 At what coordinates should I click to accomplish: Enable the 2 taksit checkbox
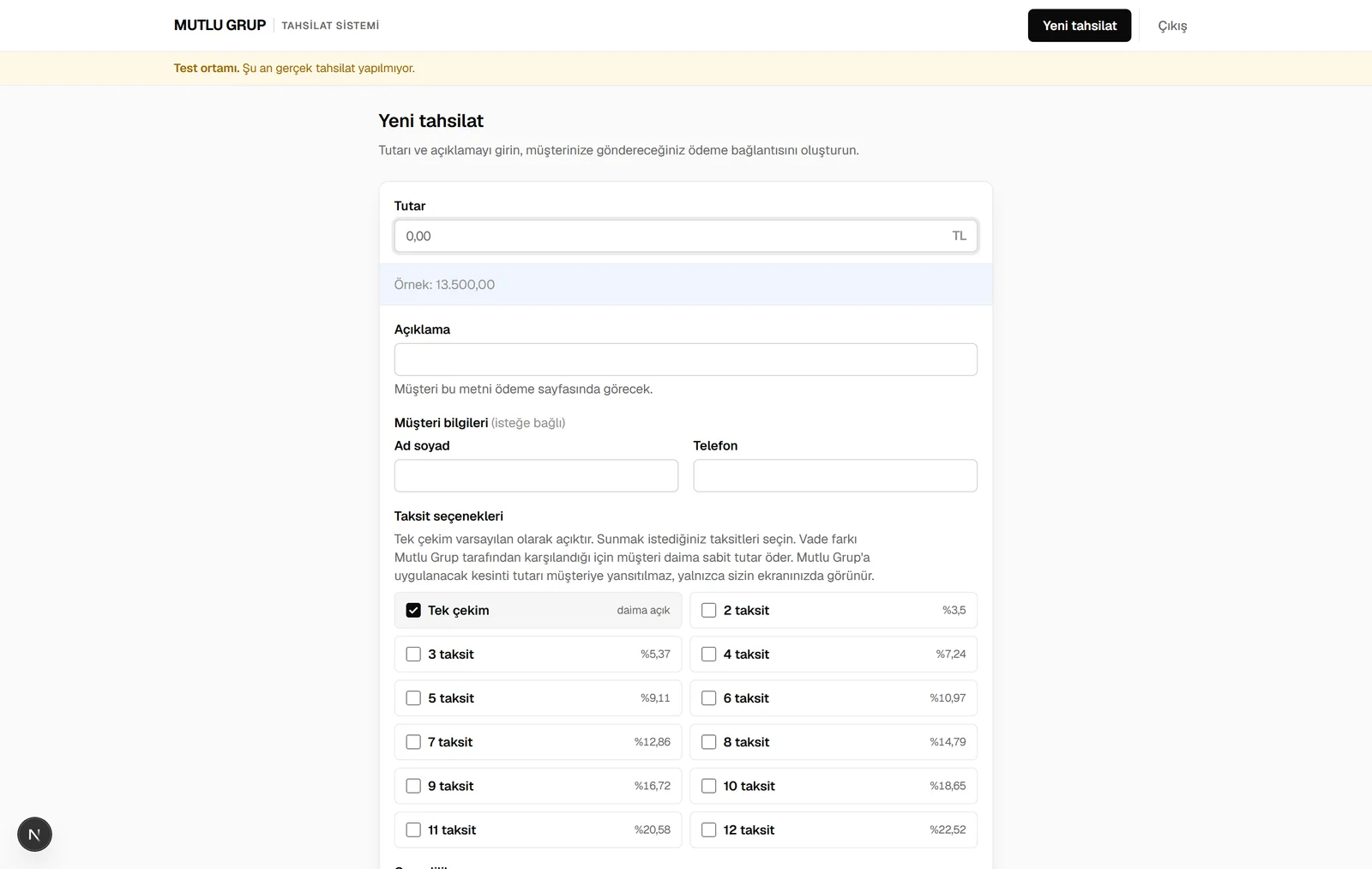709,611
